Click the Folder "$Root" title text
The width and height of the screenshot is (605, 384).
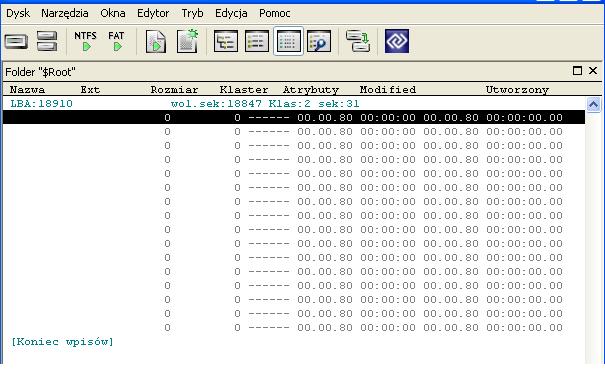(40, 72)
